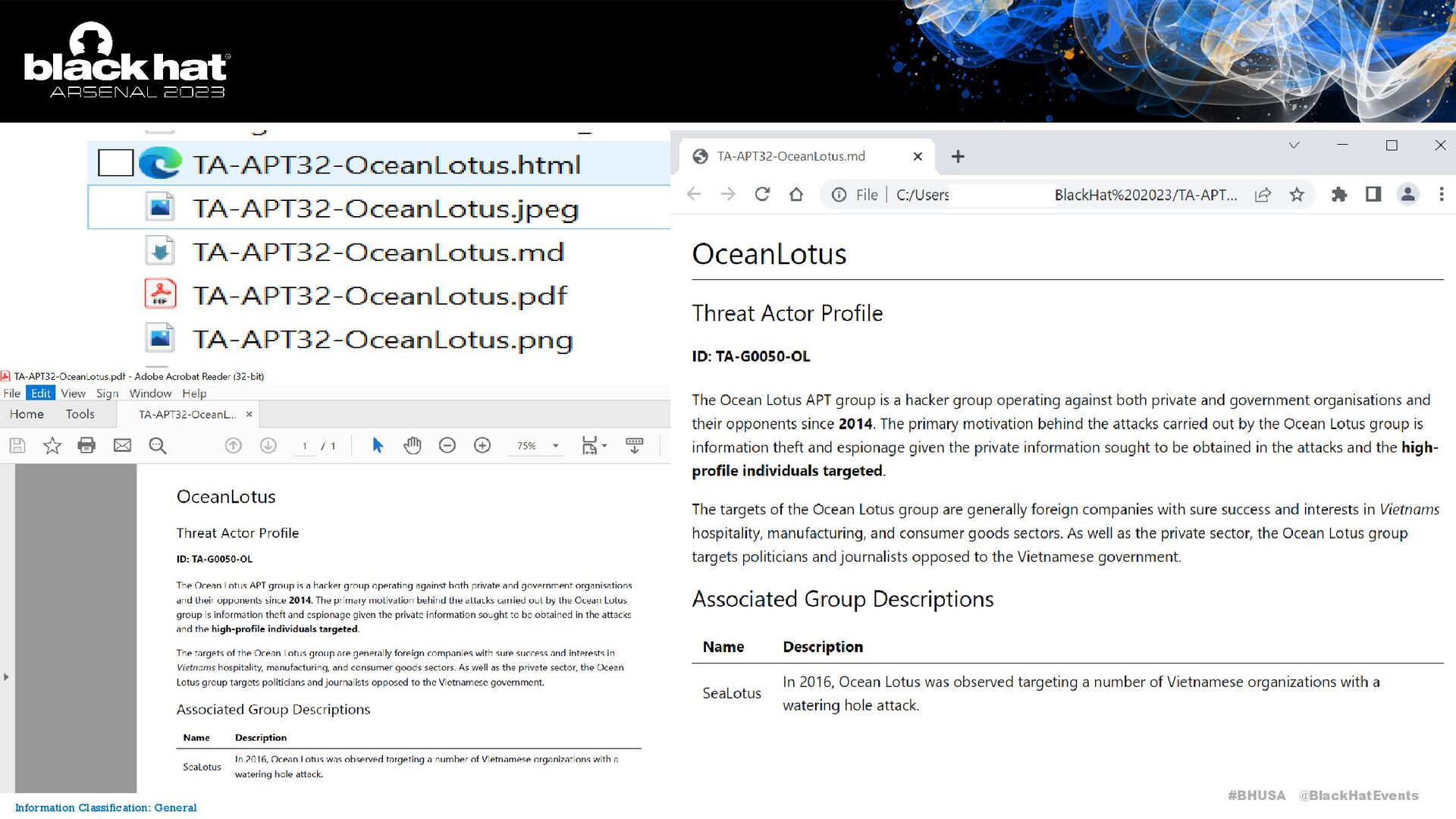Open the browser tab search chevron
The image size is (1456, 819).
pyautogui.click(x=1294, y=145)
